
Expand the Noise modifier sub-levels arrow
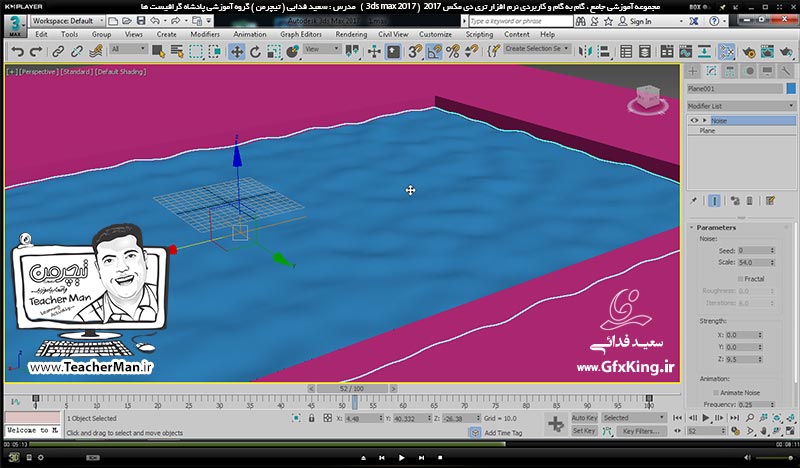[705, 120]
